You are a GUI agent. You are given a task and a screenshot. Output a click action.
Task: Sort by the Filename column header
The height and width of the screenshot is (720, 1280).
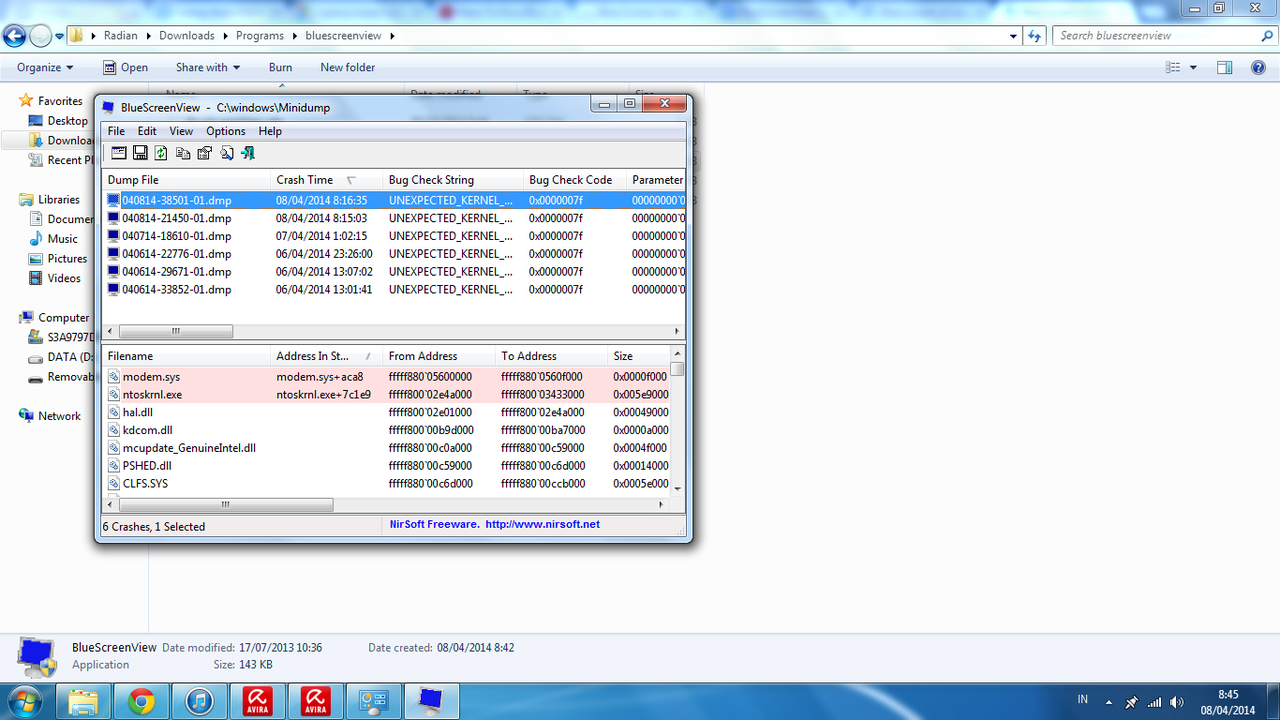point(187,356)
